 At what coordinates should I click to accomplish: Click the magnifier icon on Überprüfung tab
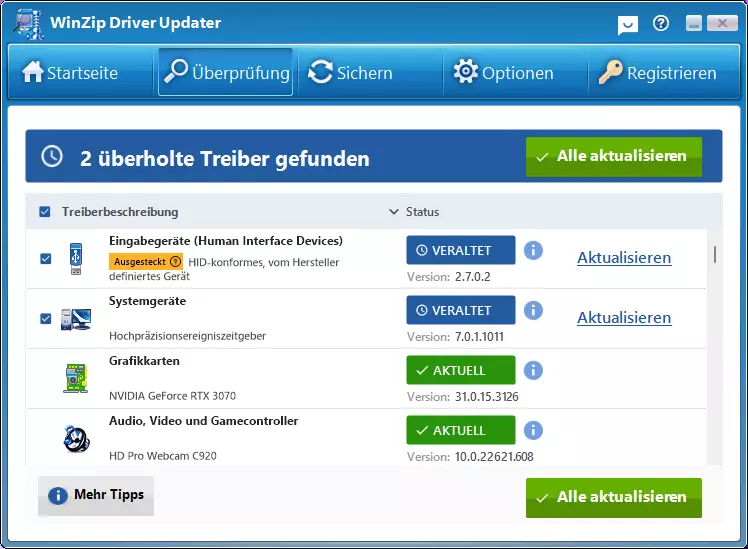pos(176,72)
